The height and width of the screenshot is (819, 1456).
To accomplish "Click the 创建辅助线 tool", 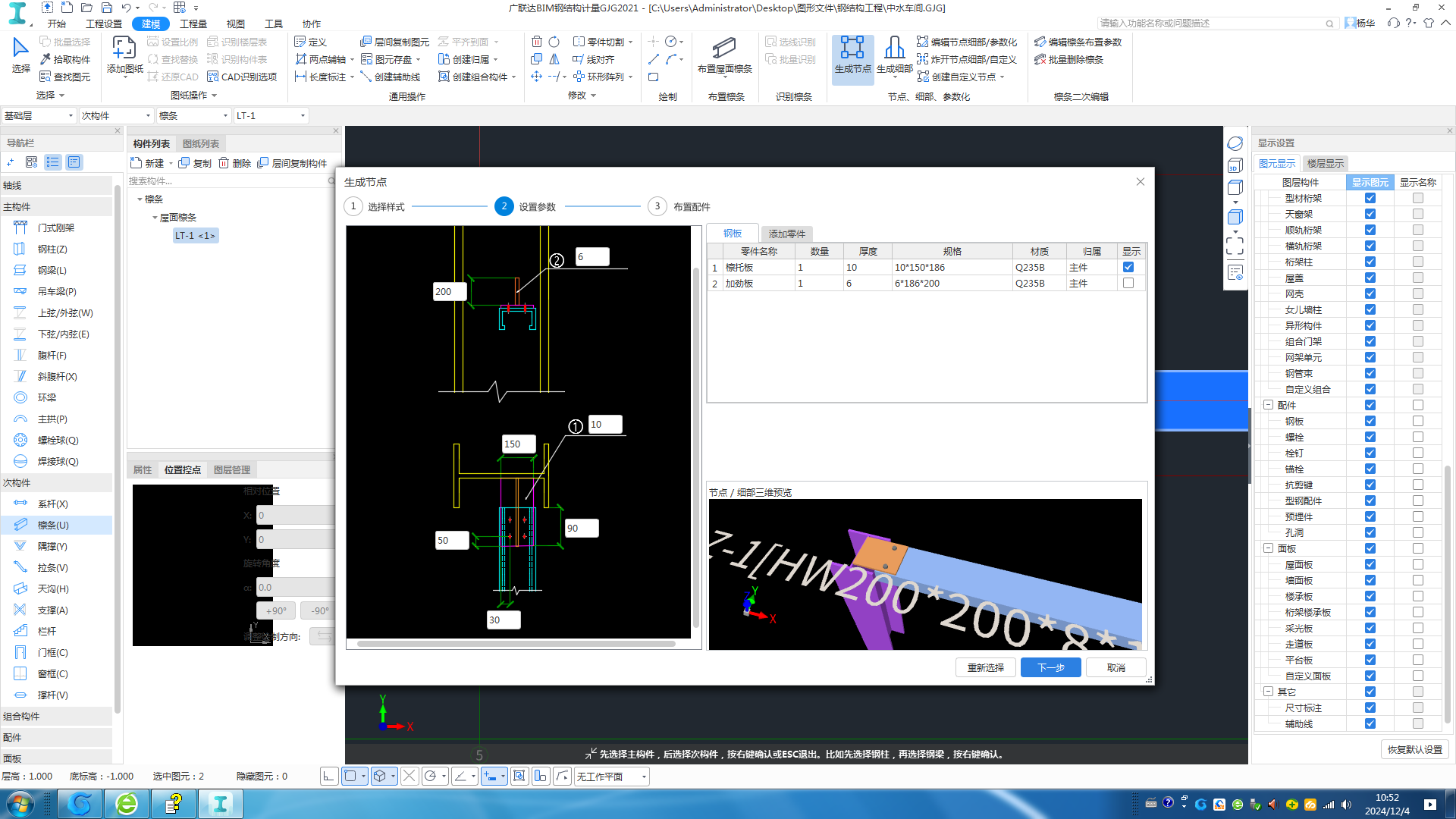I will 390,77.
